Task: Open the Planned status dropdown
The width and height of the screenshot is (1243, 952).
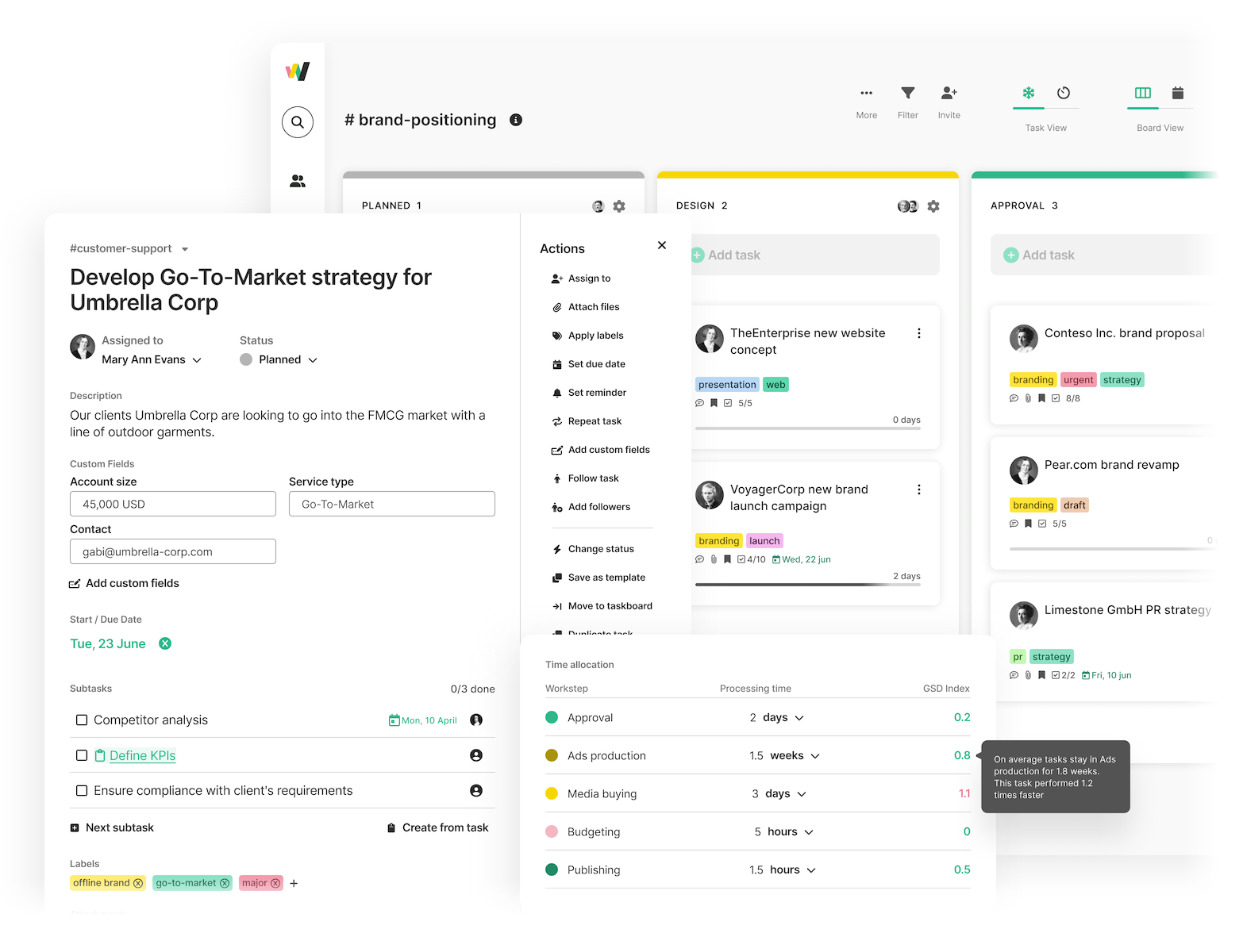Action: tap(313, 360)
